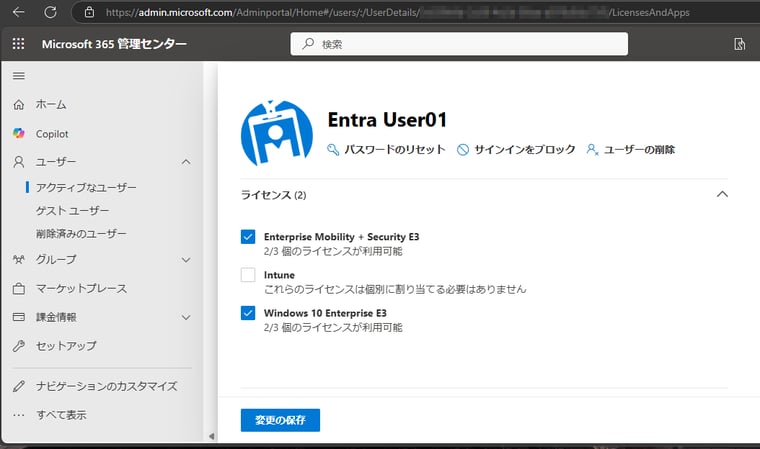Image resolution: width=760 pixels, height=449 pixels.
Task: Collapse the navigation hamburger menu
Action: point(19,76)
